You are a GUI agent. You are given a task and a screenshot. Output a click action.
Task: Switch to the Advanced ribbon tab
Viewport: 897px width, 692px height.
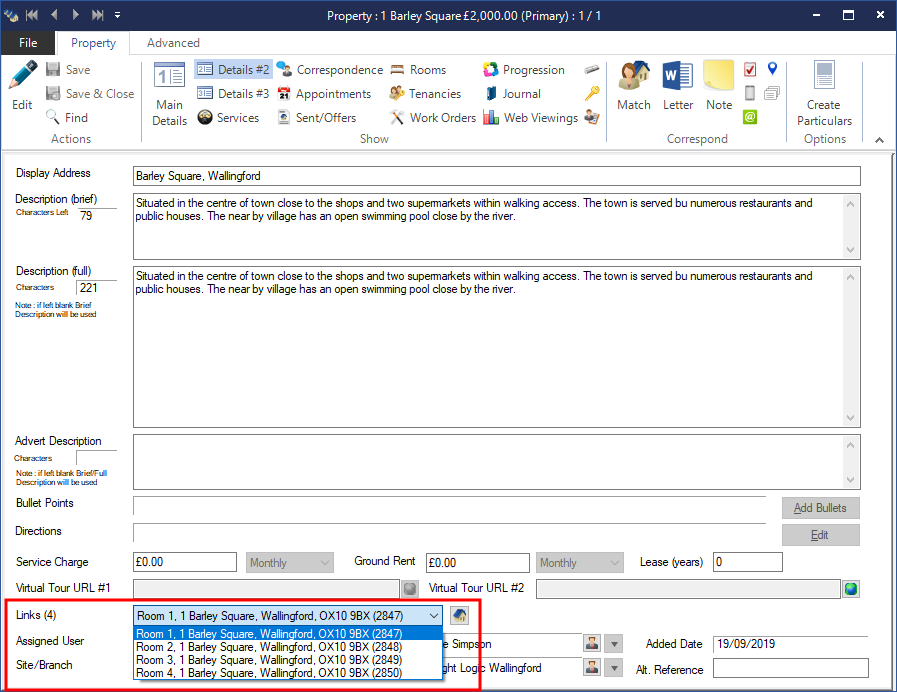173,43
